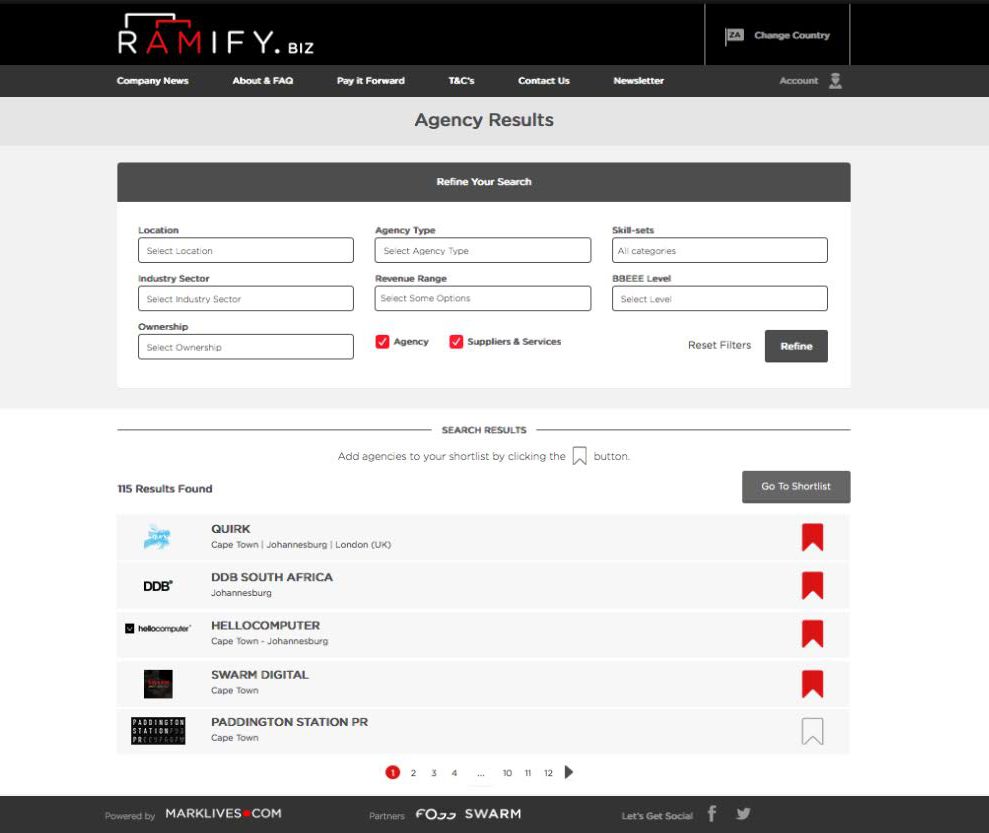The image size is (989, 833).
Task: Click Change Country link
Action: [x=792, y=35]
